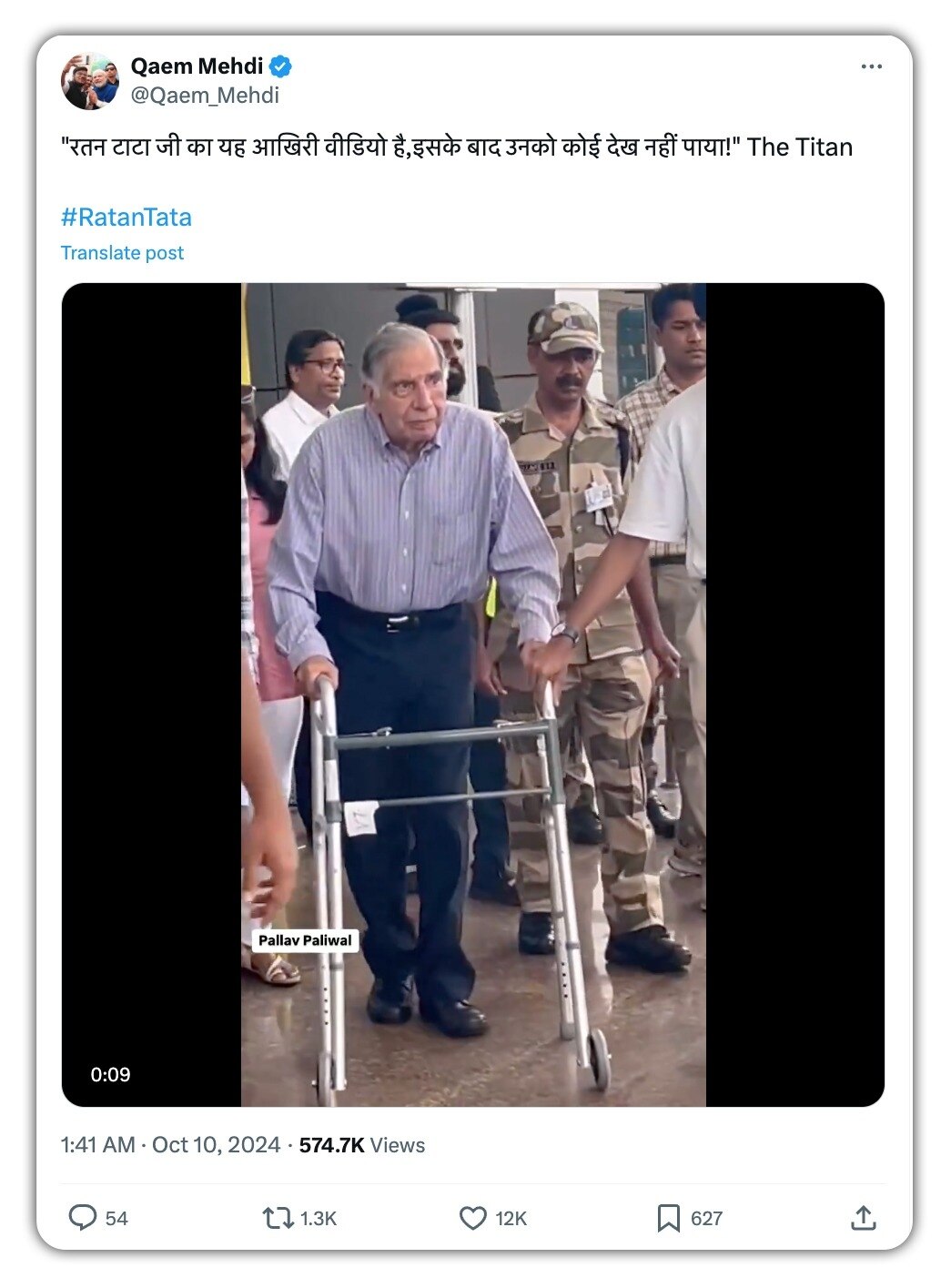The width and height of the screenshot is (951, 1288).
Task: Like the post with heart icon
Action: click(472, 1218)
